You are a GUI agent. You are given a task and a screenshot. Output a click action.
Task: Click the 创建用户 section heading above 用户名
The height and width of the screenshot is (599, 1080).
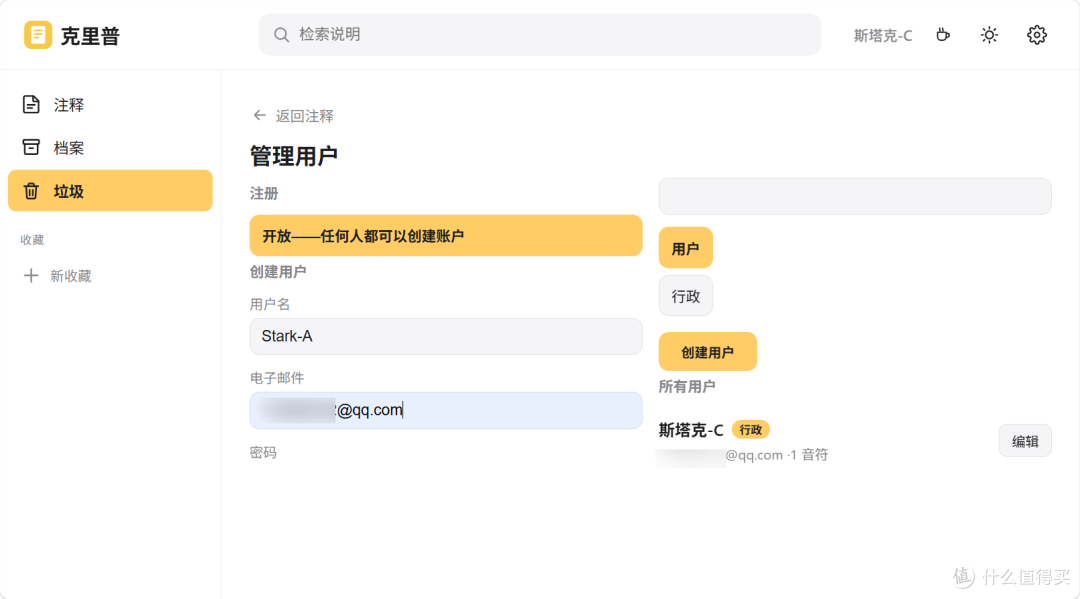tap(278, 272)
